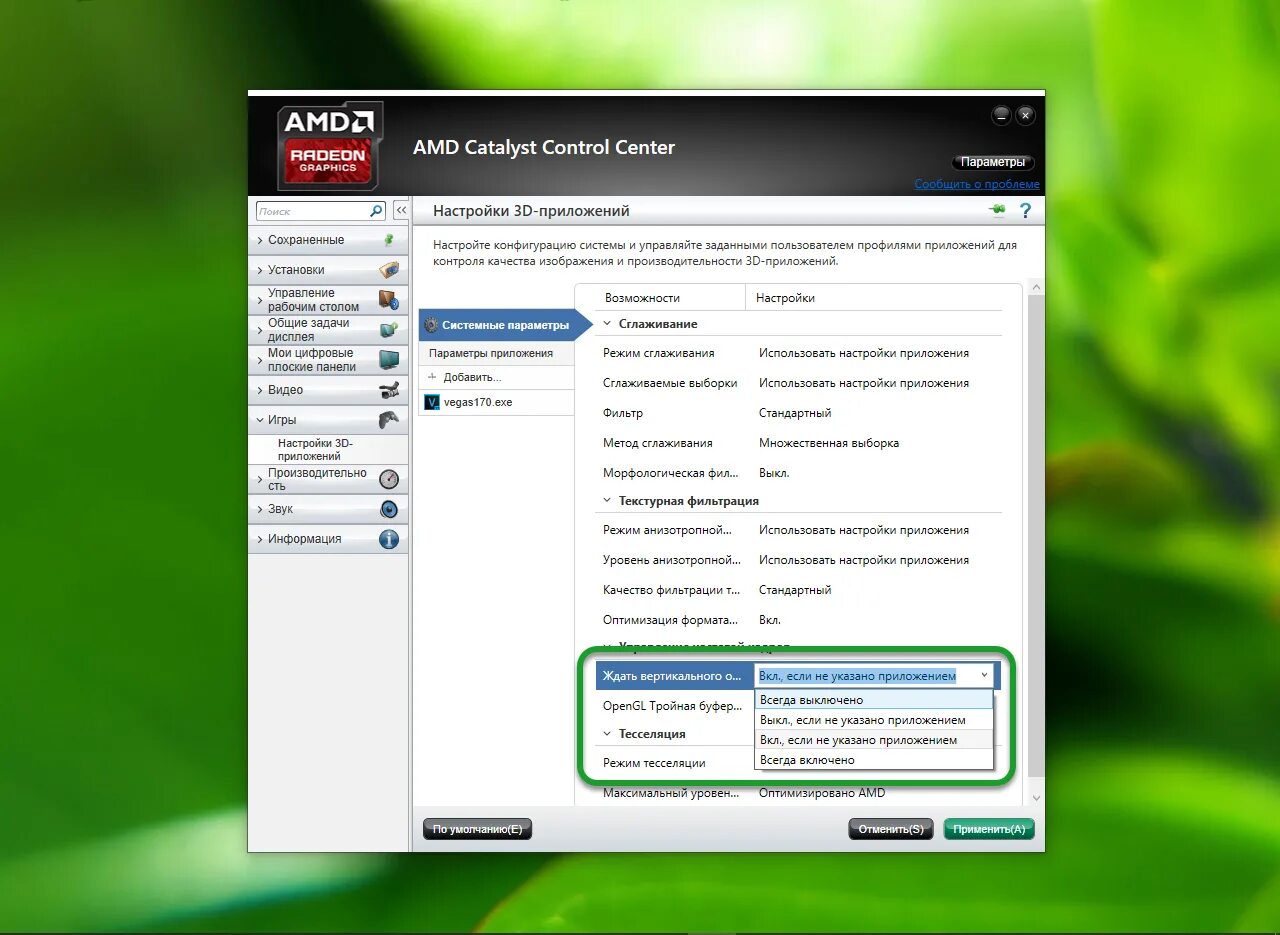Click the OpenGL Тройная буфер... setting label
This screenshot has width=1280, height=935.
(x=672, y=706)
